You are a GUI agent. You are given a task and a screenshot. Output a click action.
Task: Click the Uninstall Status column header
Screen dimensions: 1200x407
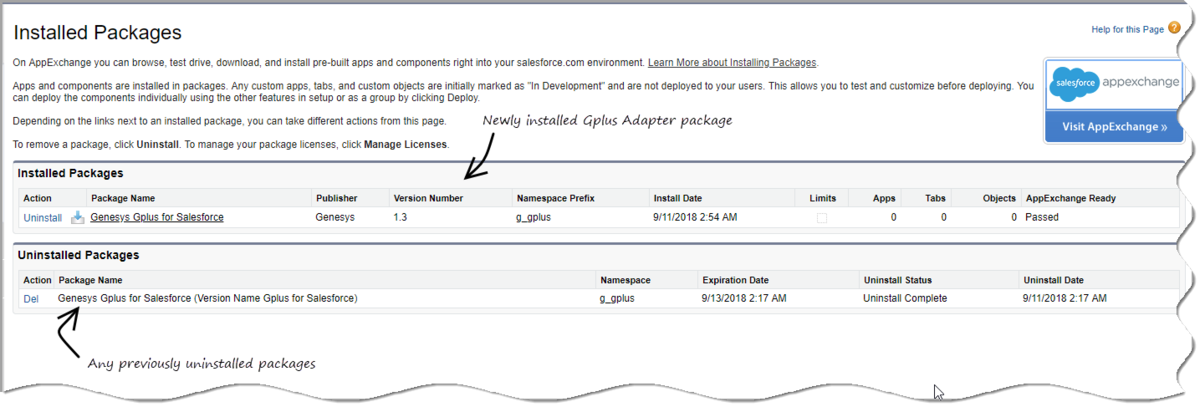pos(899,281)
